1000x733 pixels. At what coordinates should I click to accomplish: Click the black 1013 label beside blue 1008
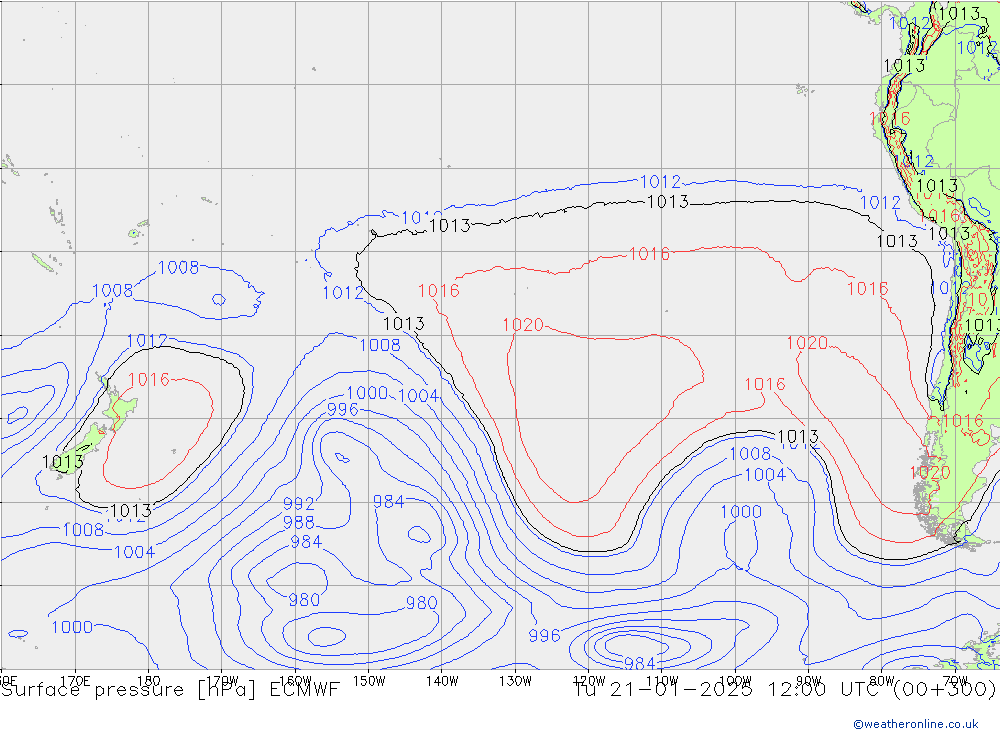tap(404, 323)
